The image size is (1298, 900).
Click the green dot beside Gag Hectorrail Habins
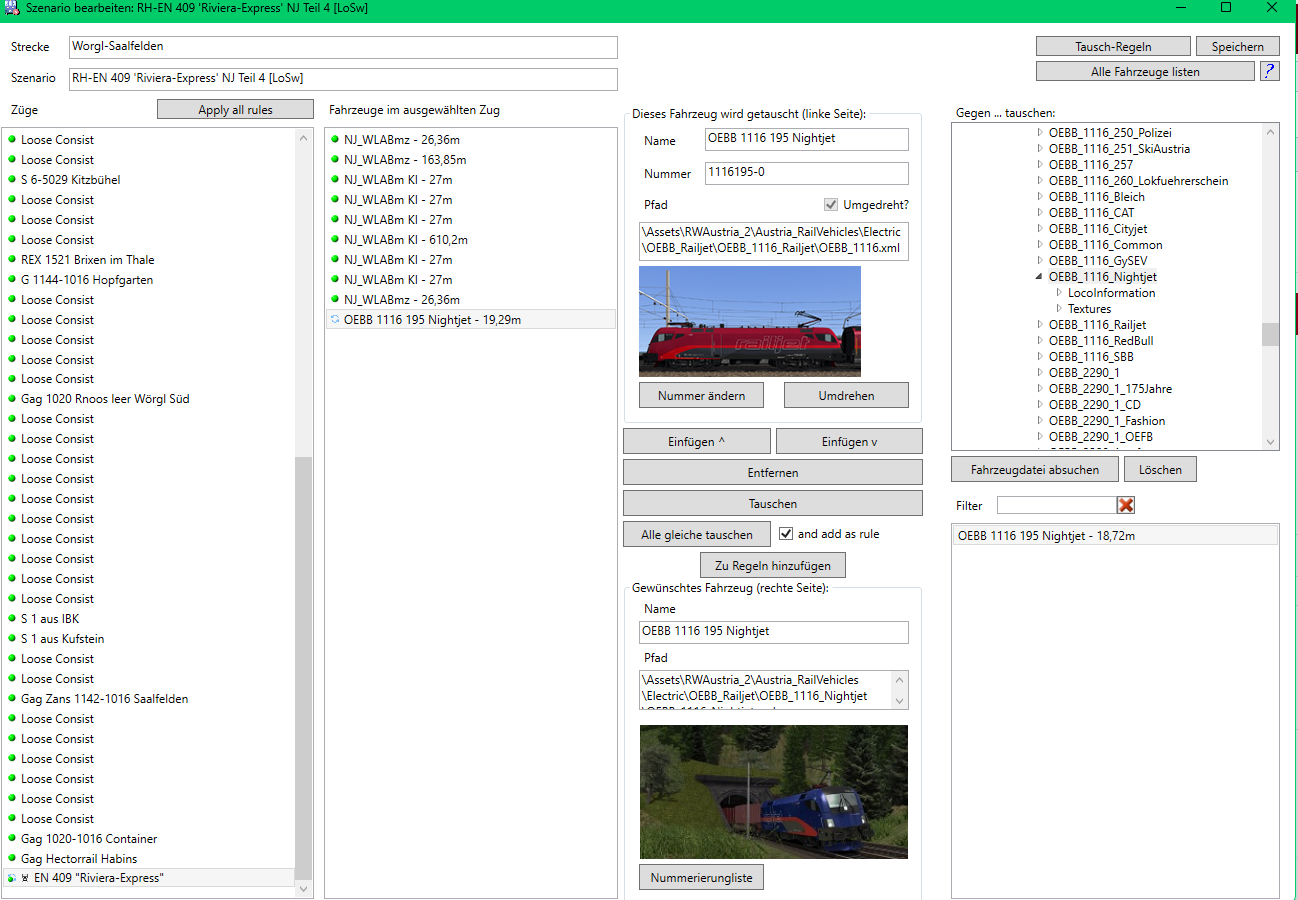point(12,859)
